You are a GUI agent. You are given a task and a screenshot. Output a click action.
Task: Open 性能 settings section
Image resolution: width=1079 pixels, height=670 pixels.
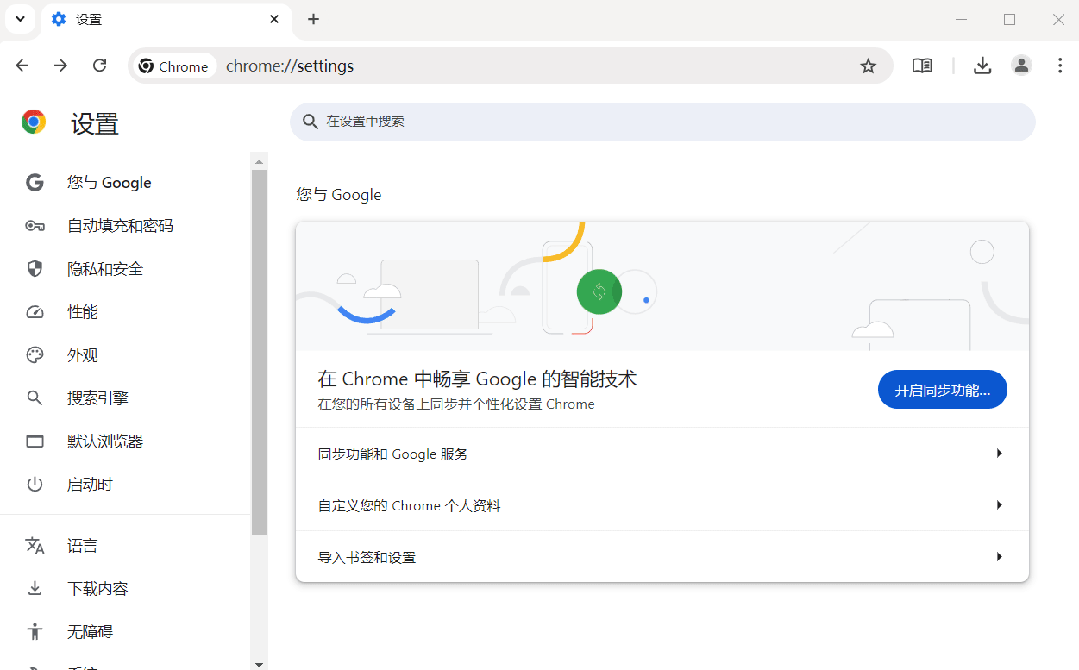coord(125,312)
